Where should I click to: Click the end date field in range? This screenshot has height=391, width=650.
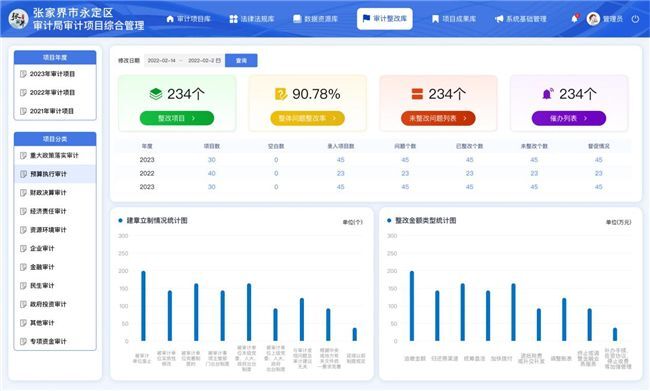[201, 61]
